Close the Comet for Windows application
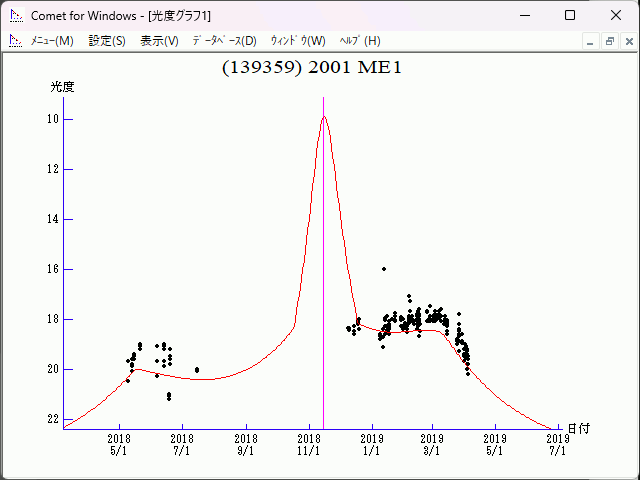Screen dimensions: 640x480 coord(615,15)
